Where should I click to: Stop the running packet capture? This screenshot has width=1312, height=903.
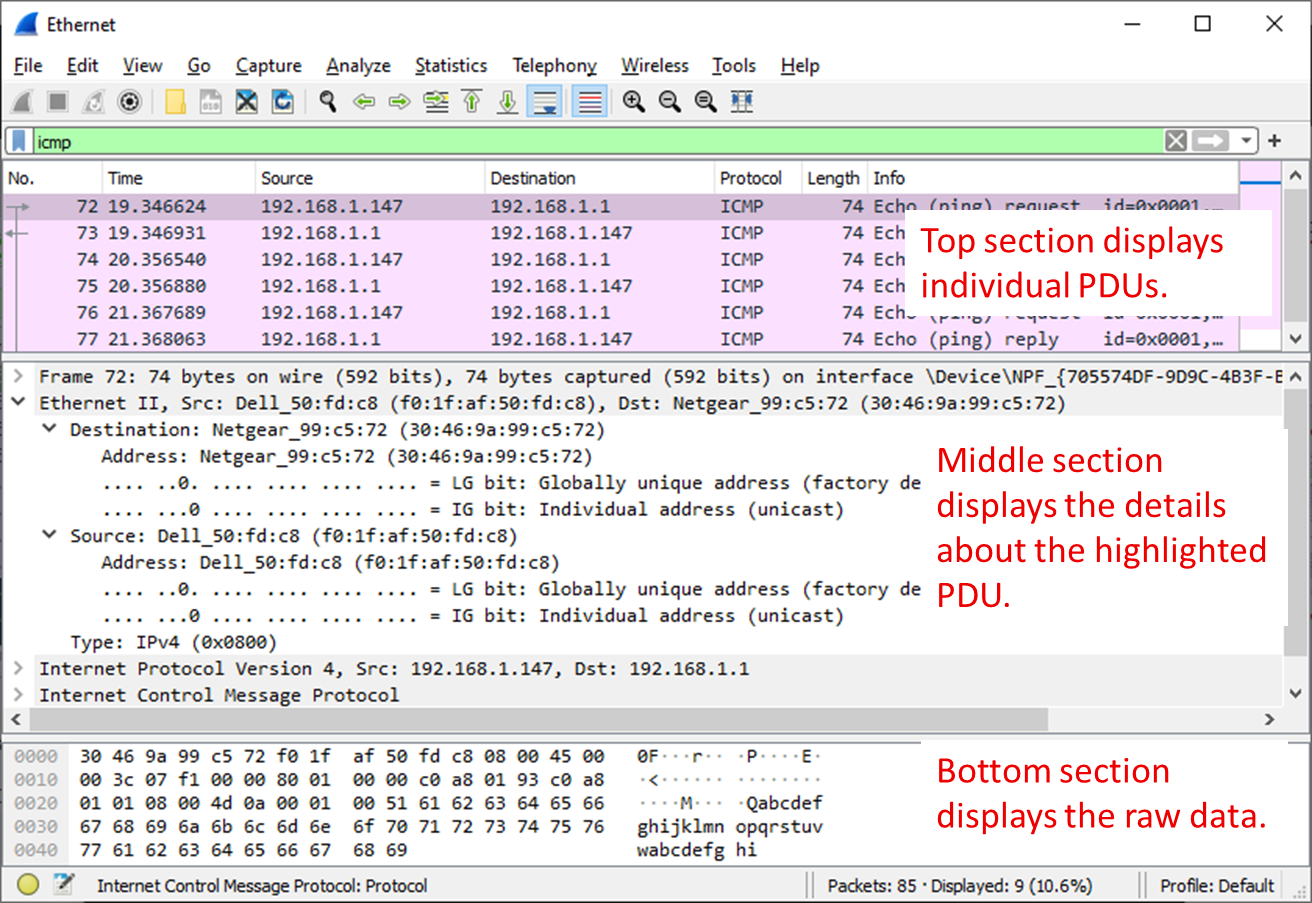click(x=58, y=101)
